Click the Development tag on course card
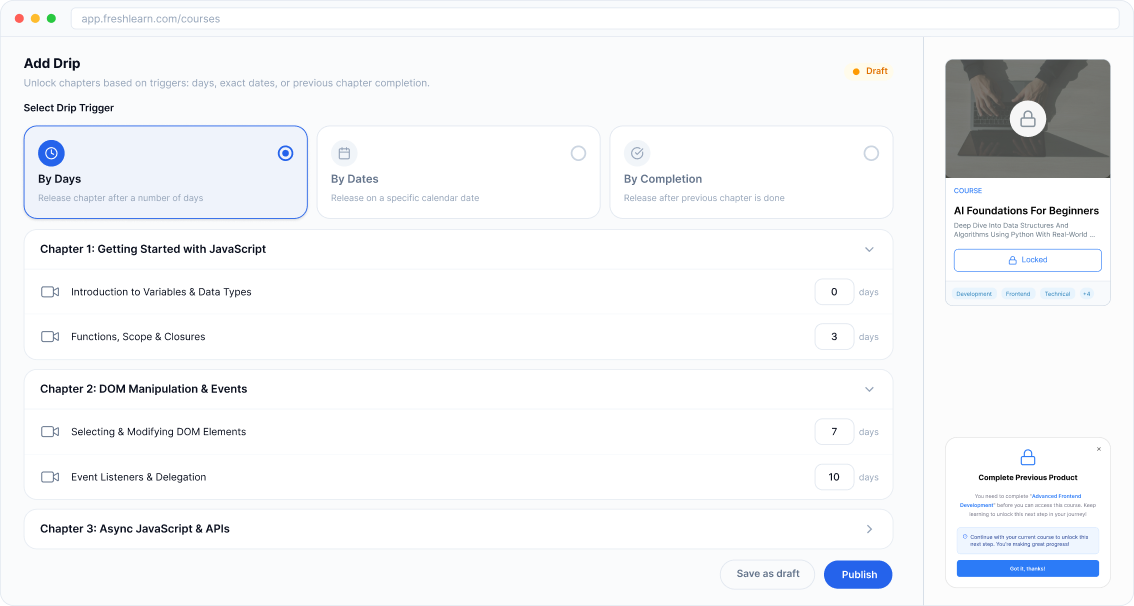 click(x=973, y=294)
